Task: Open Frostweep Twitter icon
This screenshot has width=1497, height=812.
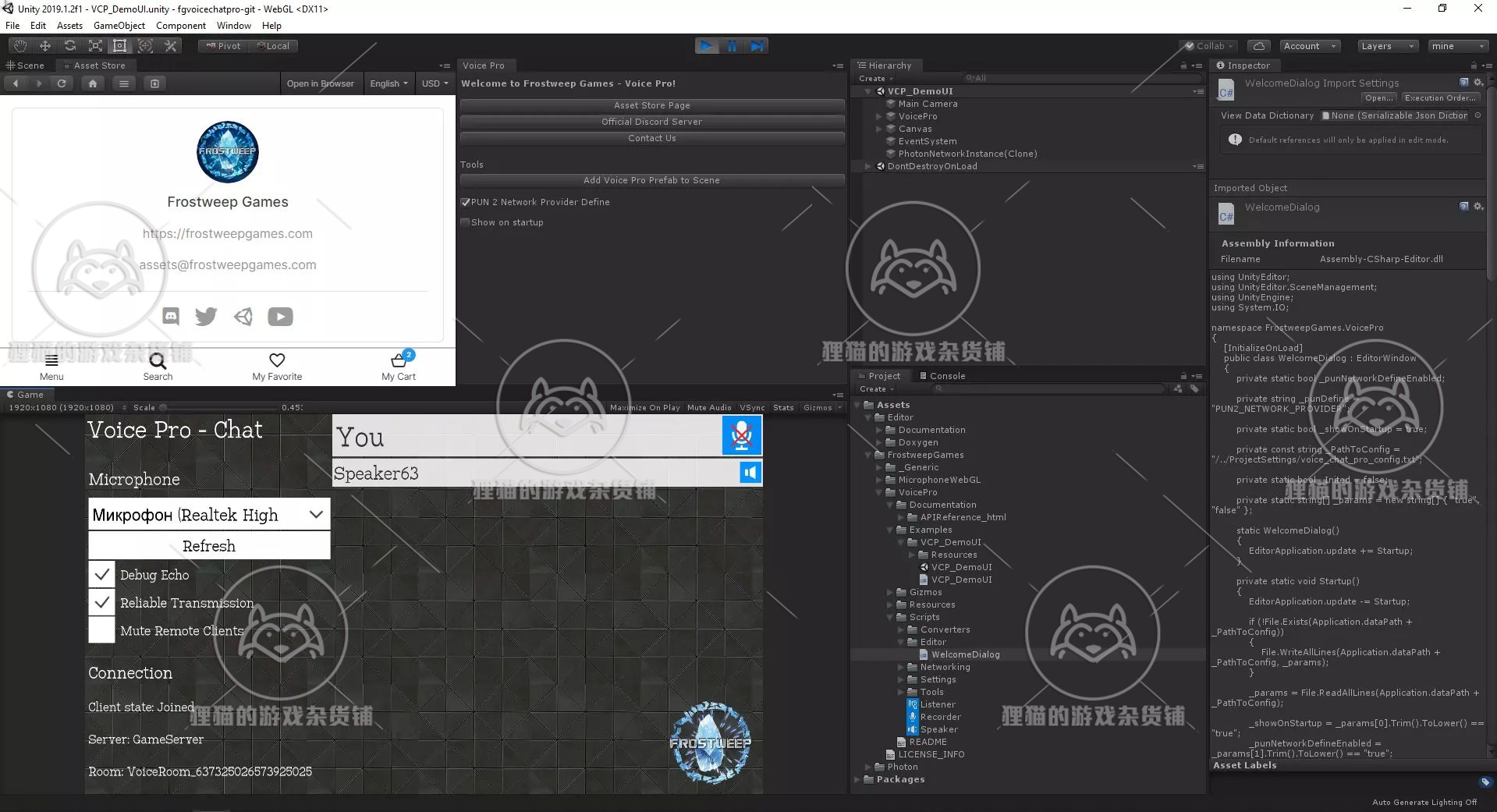Action: click(x=206, y=316)
